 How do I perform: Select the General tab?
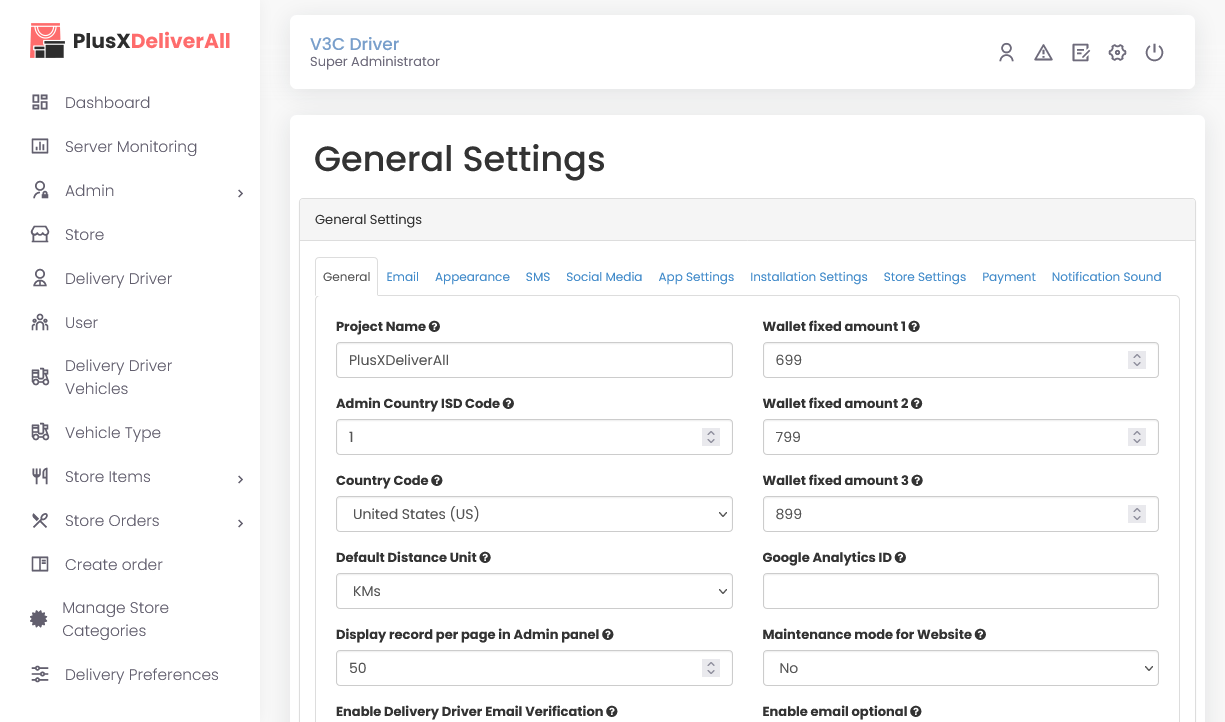tap(347, 277)
